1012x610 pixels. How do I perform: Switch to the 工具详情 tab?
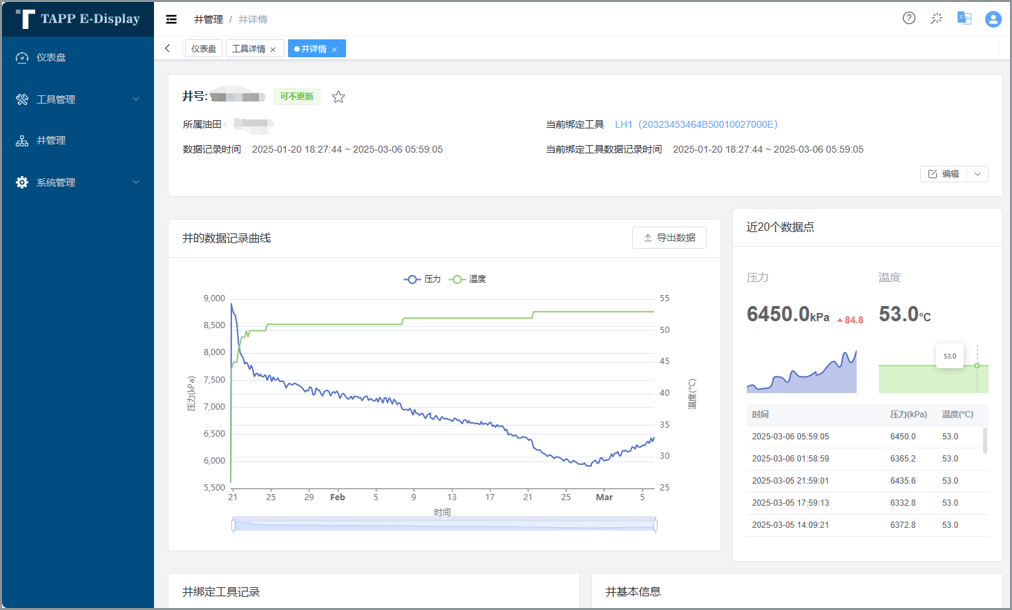point(248,48)
